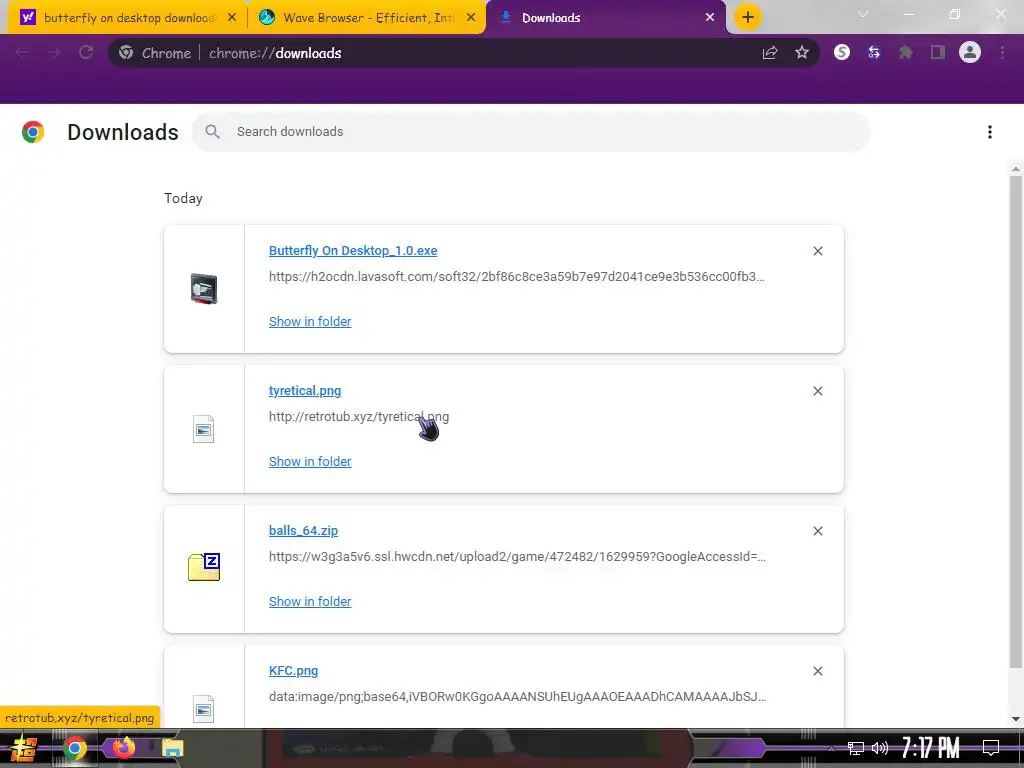Remove balls_64.zip from downloads list

(x=818, y=531)
